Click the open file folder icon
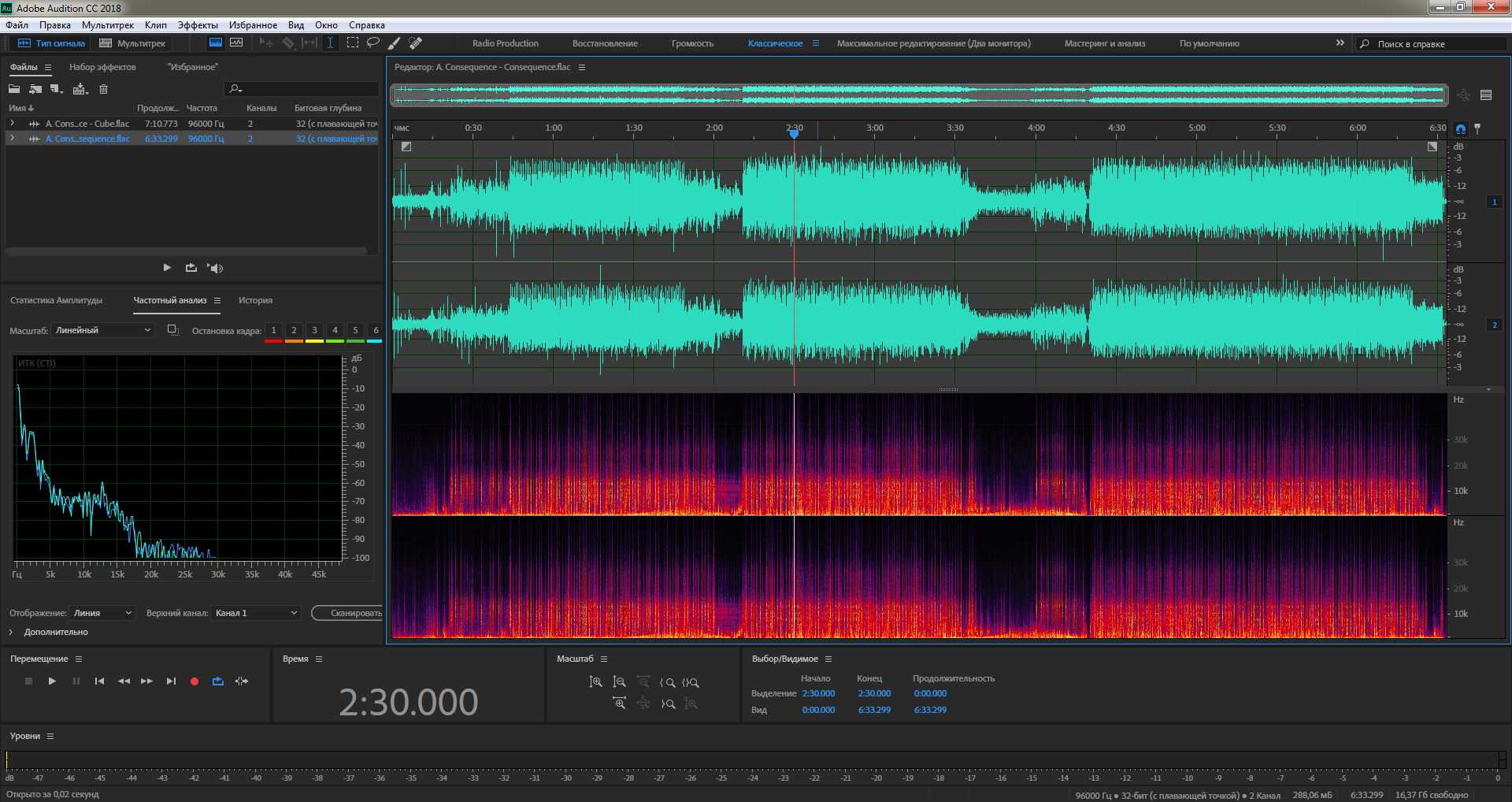This screenshot has height=802, width=1512. point(14,89)
